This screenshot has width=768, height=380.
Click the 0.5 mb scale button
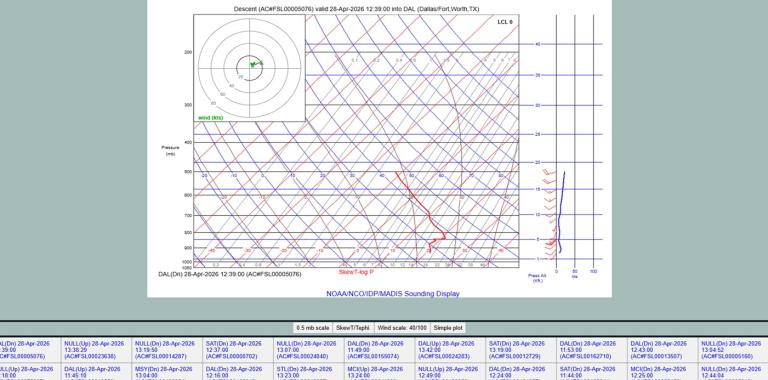312,328
